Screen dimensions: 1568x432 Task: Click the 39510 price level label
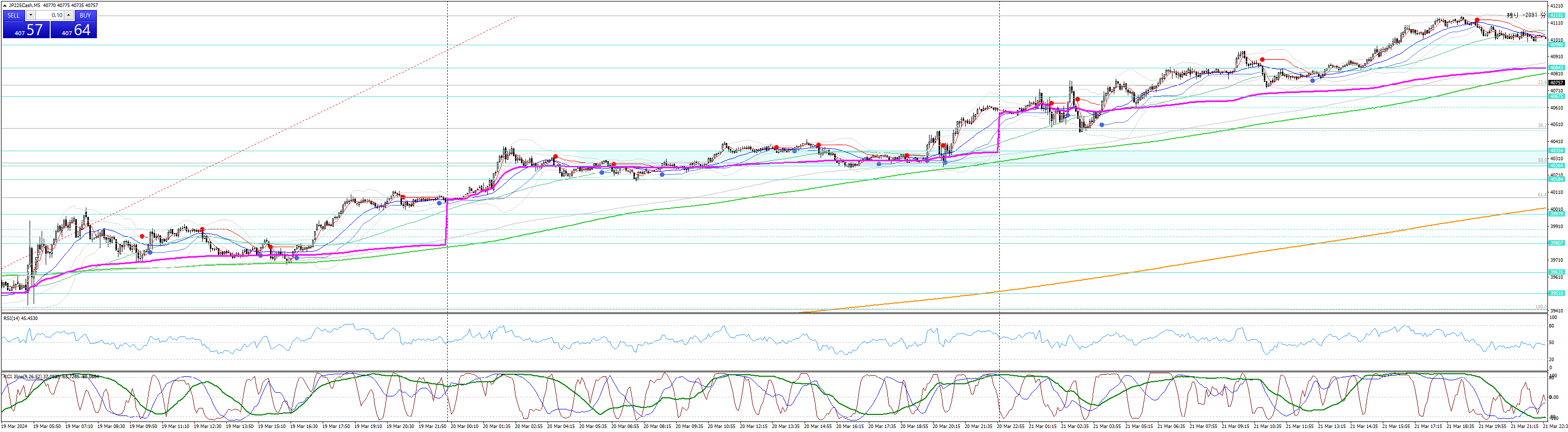(x=1556, y=293)
